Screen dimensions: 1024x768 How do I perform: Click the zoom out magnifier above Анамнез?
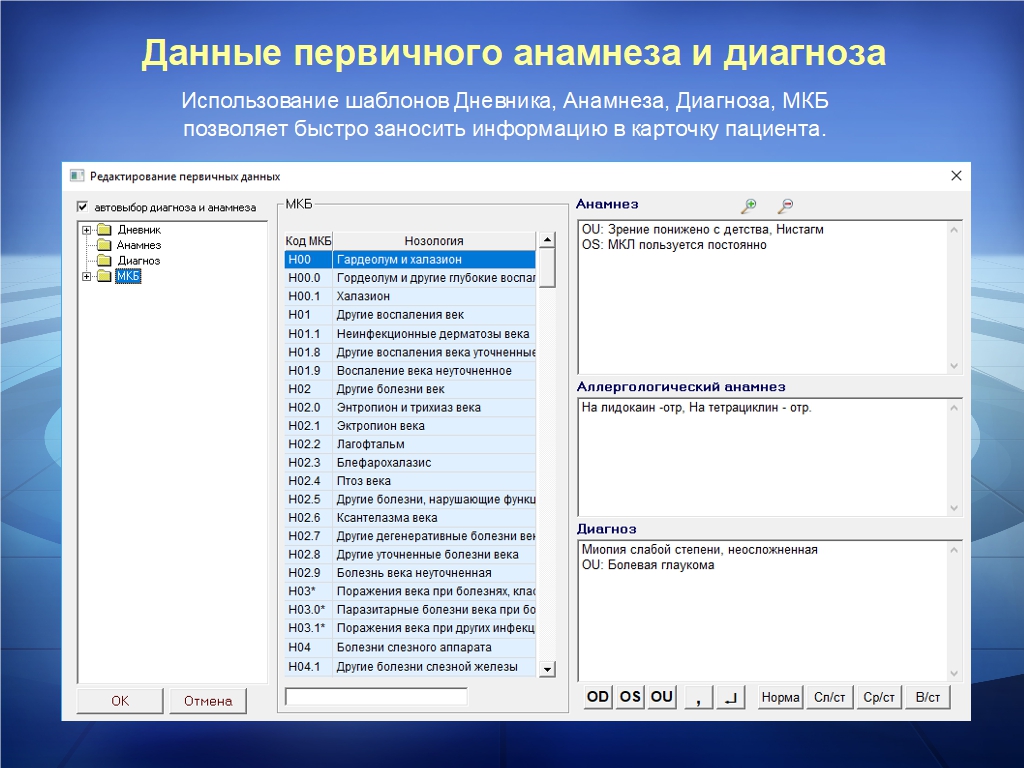785,206
